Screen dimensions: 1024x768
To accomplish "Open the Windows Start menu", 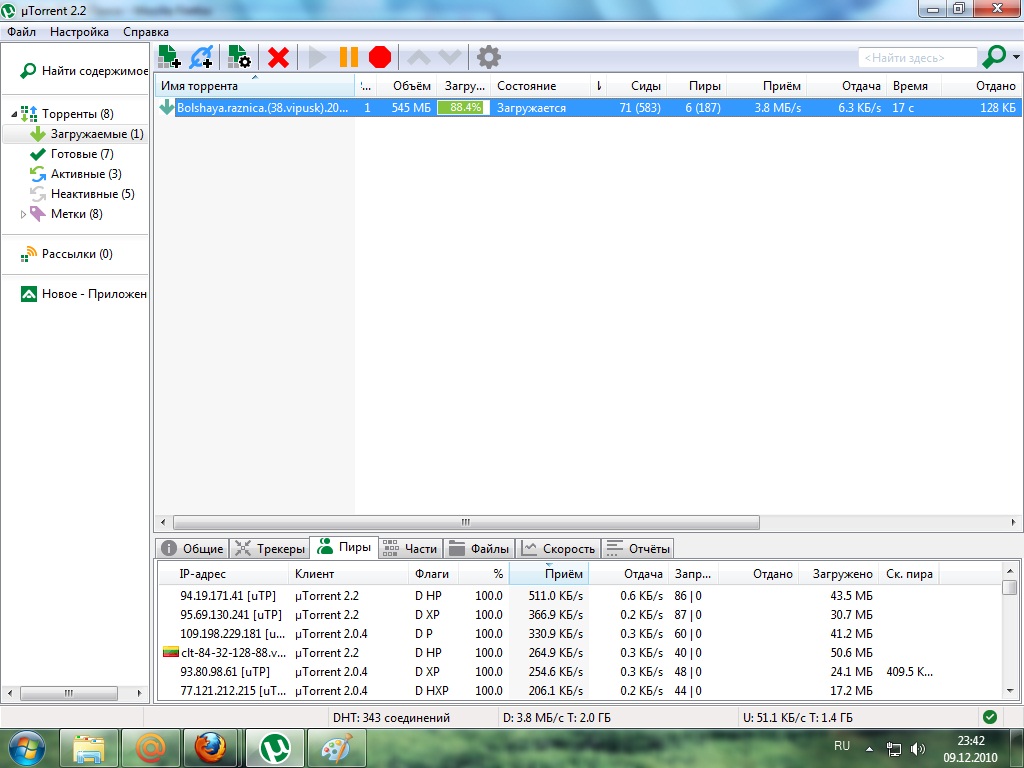I will [x=27, y=748].
